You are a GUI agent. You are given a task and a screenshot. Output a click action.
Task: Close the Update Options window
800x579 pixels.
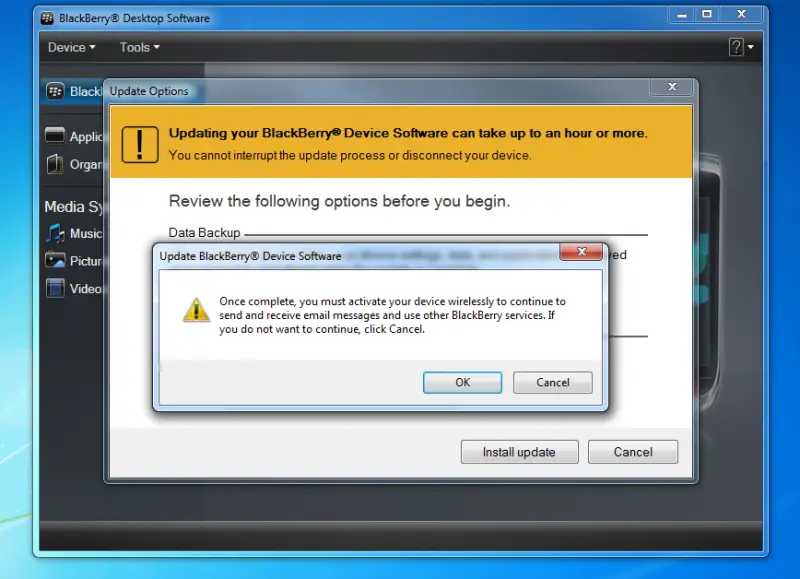[x=672, y=87]
